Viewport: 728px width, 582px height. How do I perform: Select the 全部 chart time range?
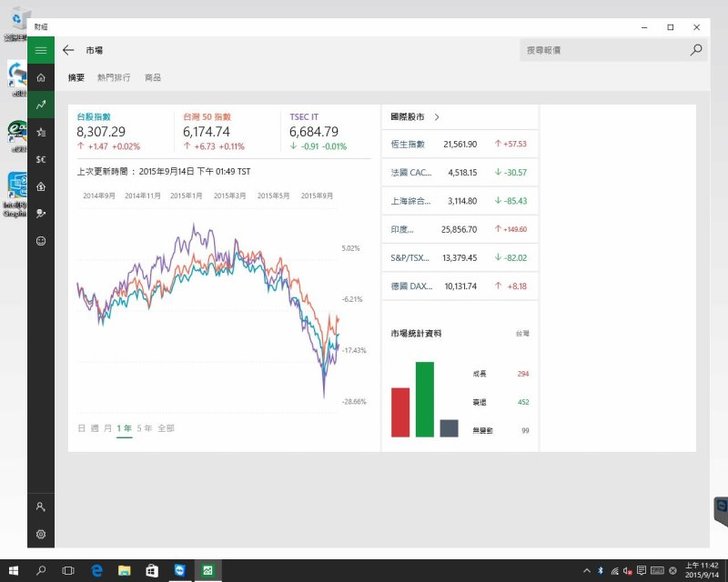pyautogui.click(x=165, y=428)
